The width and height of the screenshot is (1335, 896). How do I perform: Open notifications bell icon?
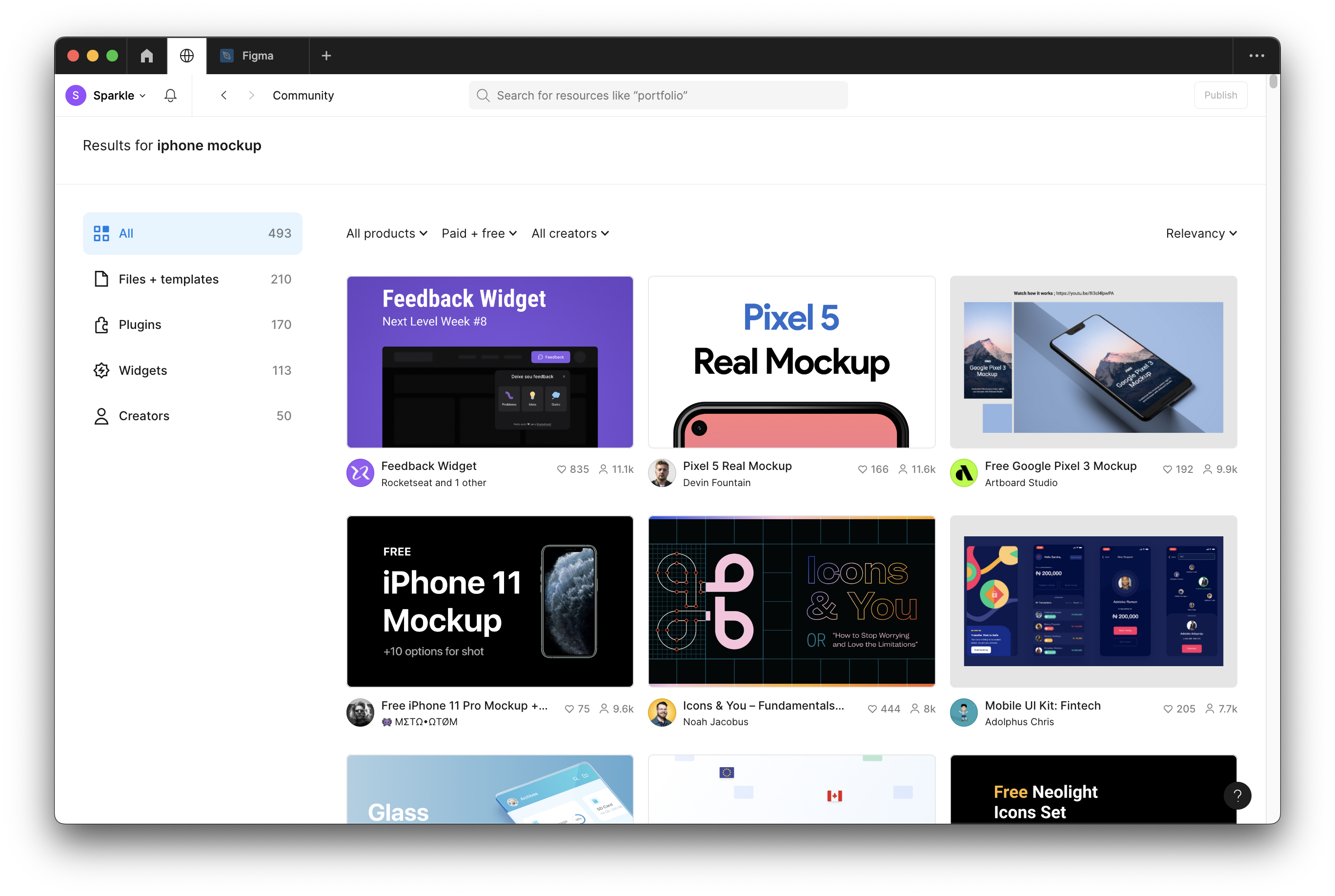pyautogui.click(x=170, y=96)
